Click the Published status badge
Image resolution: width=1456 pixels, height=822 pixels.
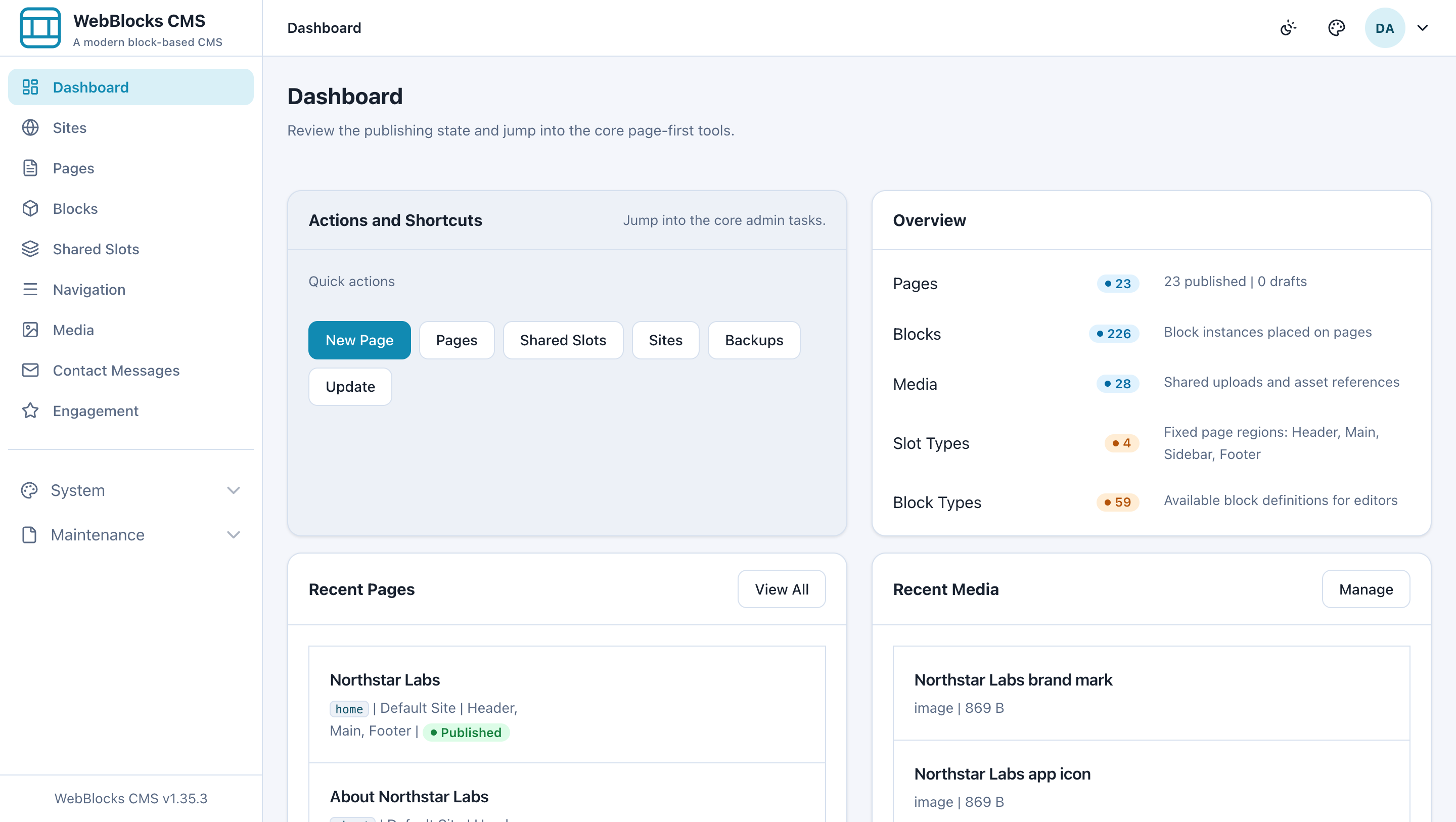466,733
